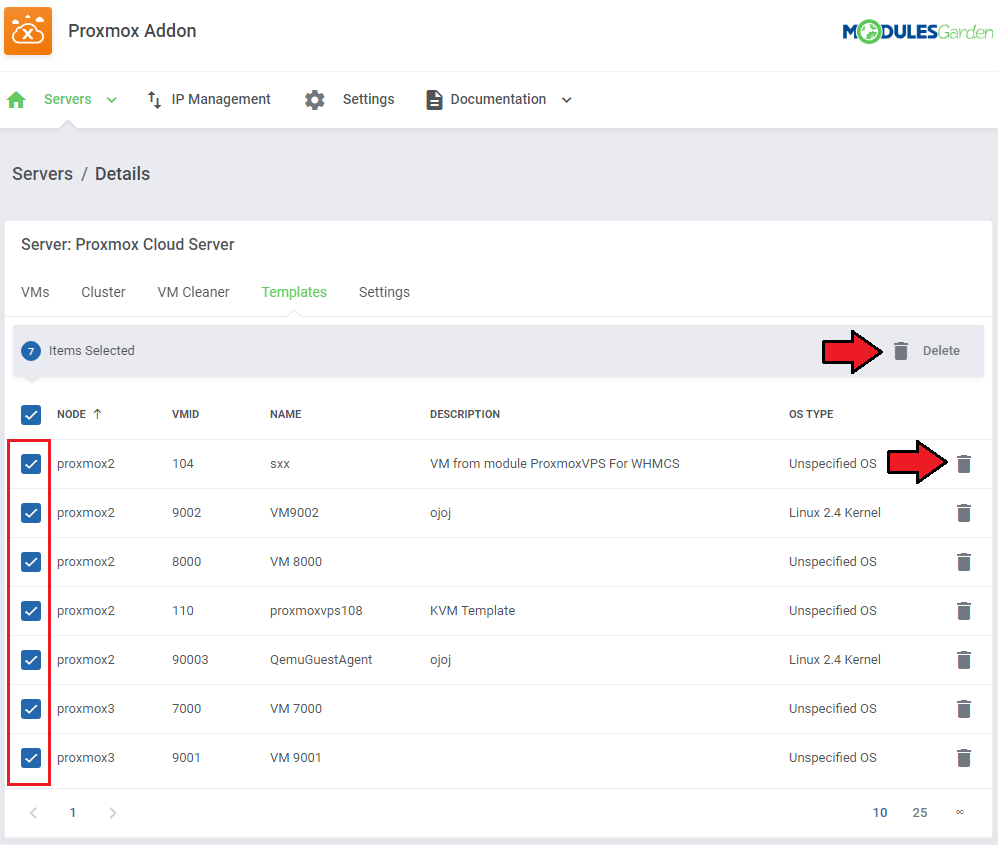Click the green home icon
The width and height of the screenshot is (998, 845).
pos(16,100)
